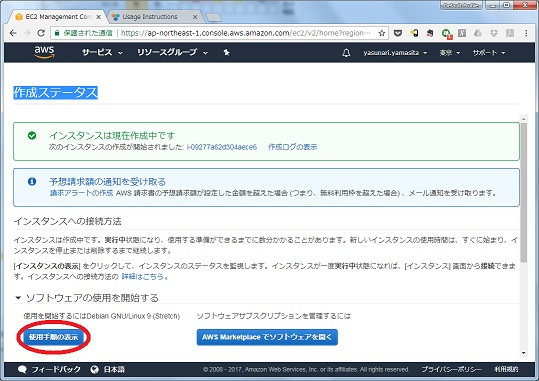Select the EC2 Management Console tab

coord(58,17)
